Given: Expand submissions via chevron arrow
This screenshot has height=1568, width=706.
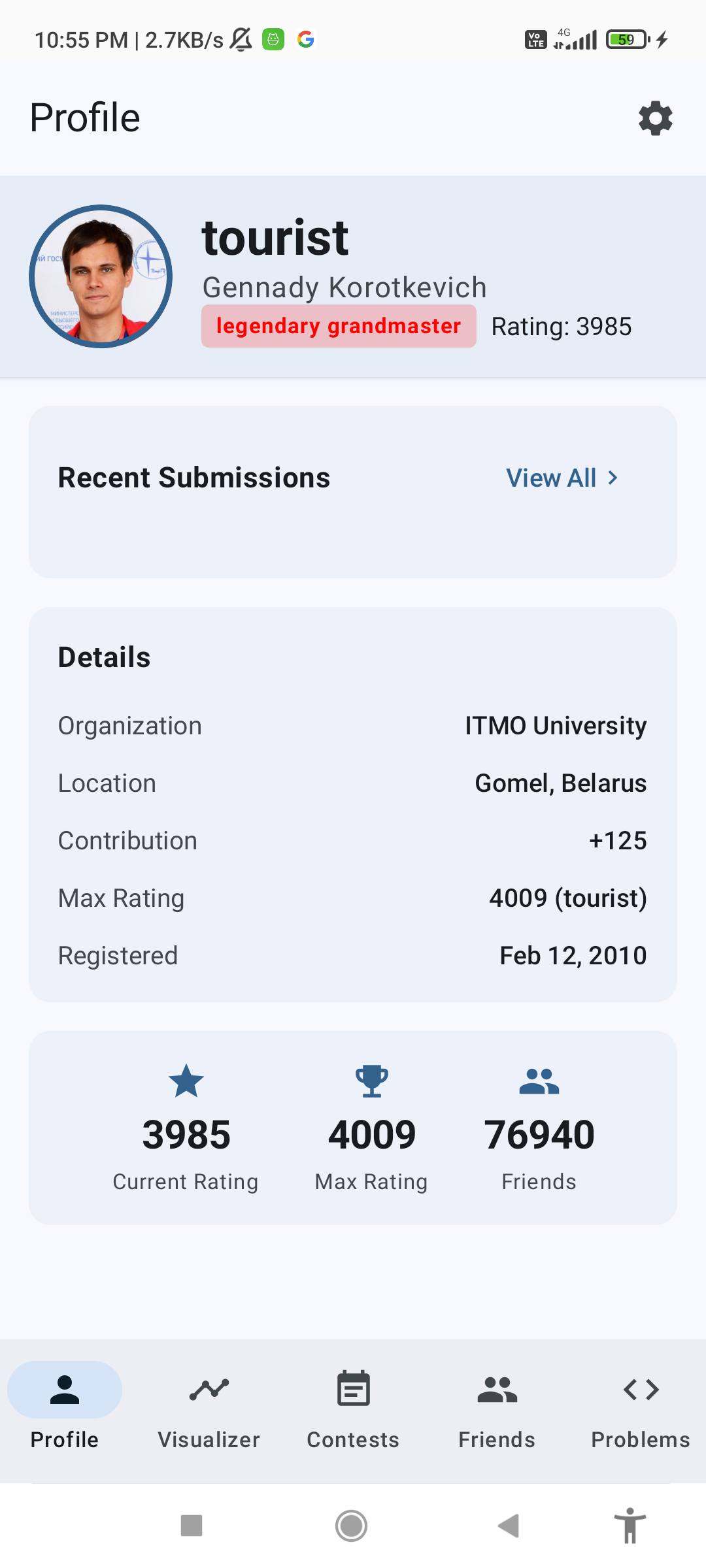Looking at the screenshot, I should [x=613, y=478].
